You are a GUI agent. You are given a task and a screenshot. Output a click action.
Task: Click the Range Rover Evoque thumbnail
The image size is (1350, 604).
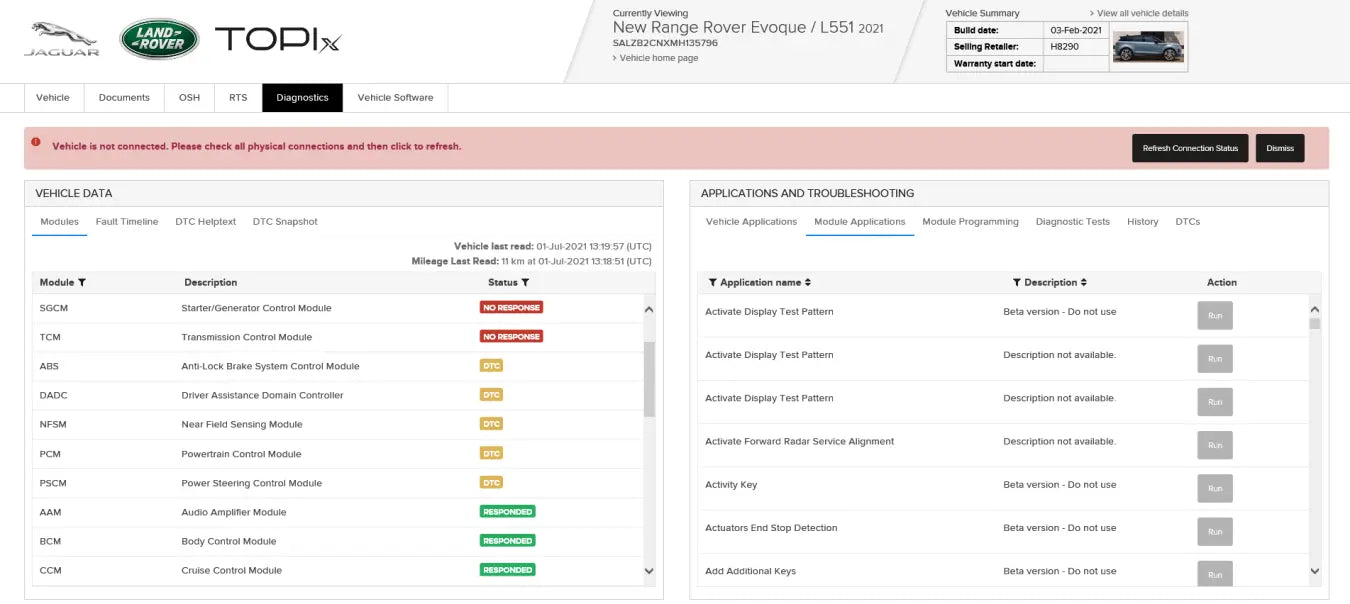click(x=1148, y=47)
